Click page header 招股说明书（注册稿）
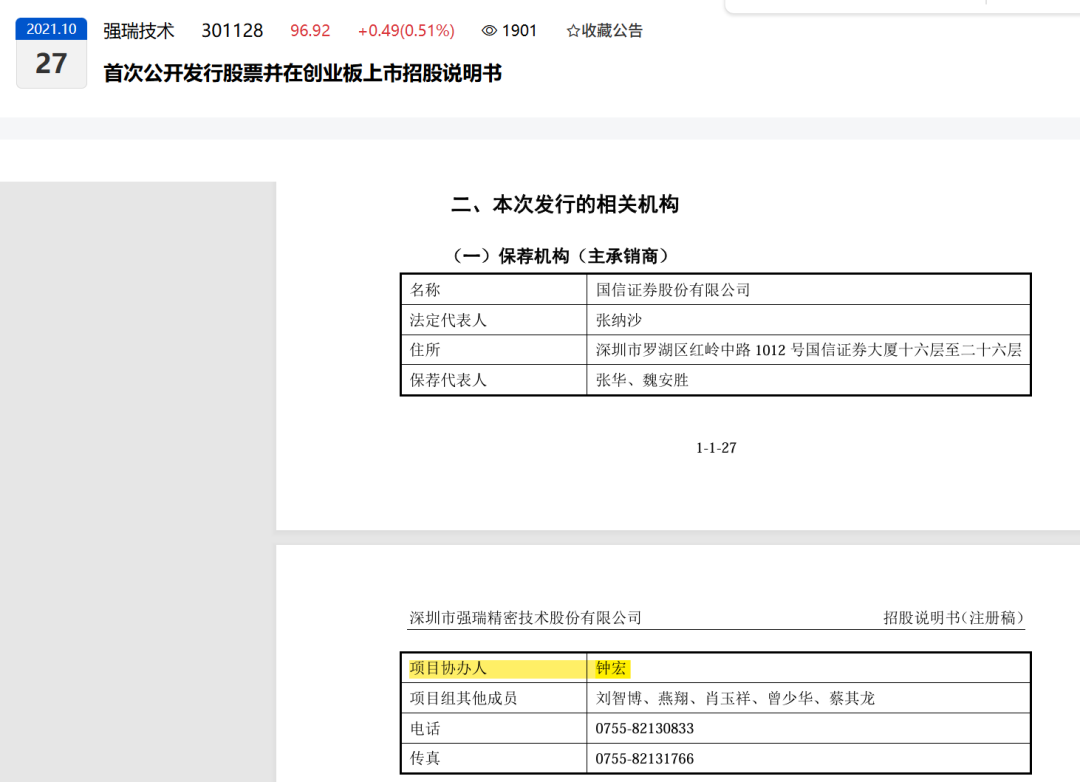Image resolution: width=1080 pixels, height=782 pixels. pos(954,618)
